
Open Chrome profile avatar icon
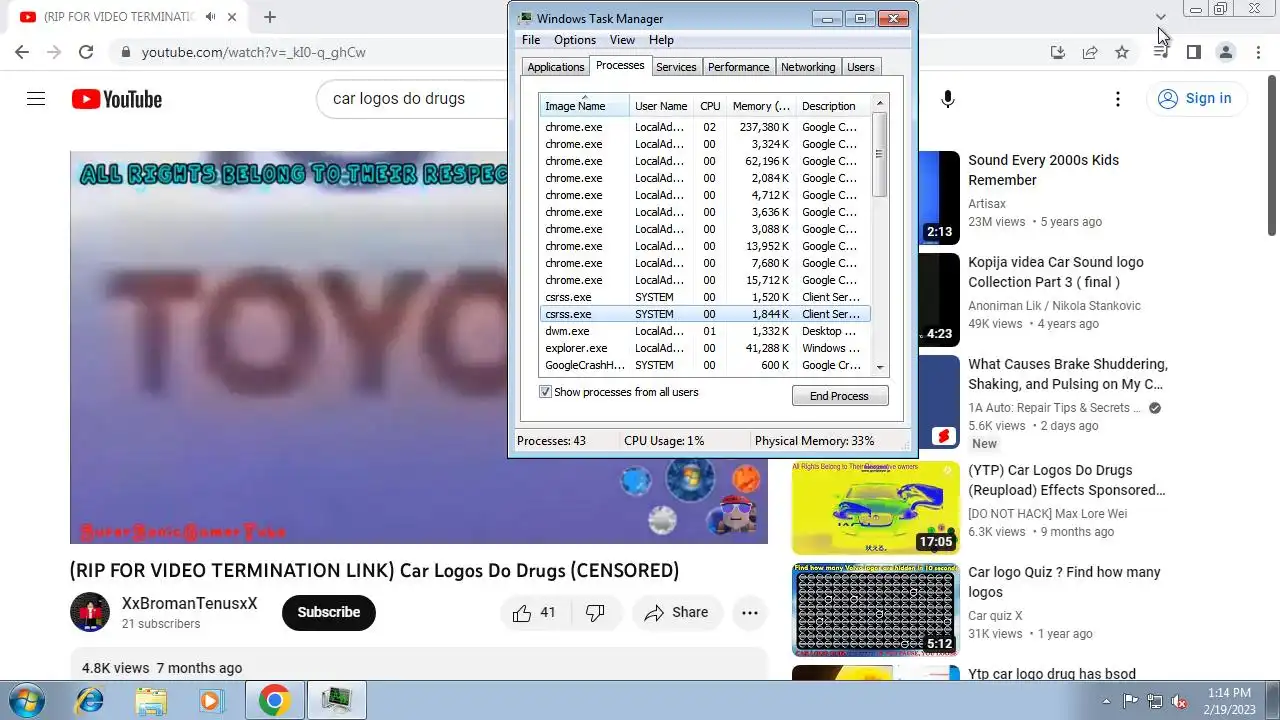[x=1225, y=52]
